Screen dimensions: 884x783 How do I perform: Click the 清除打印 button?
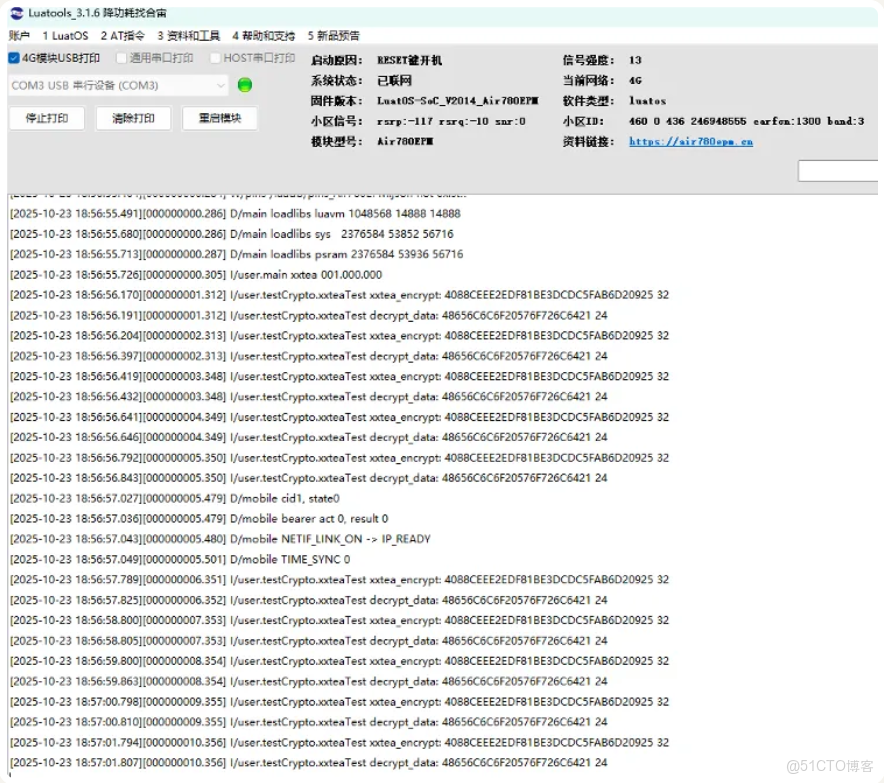click(x=134, y=118)
